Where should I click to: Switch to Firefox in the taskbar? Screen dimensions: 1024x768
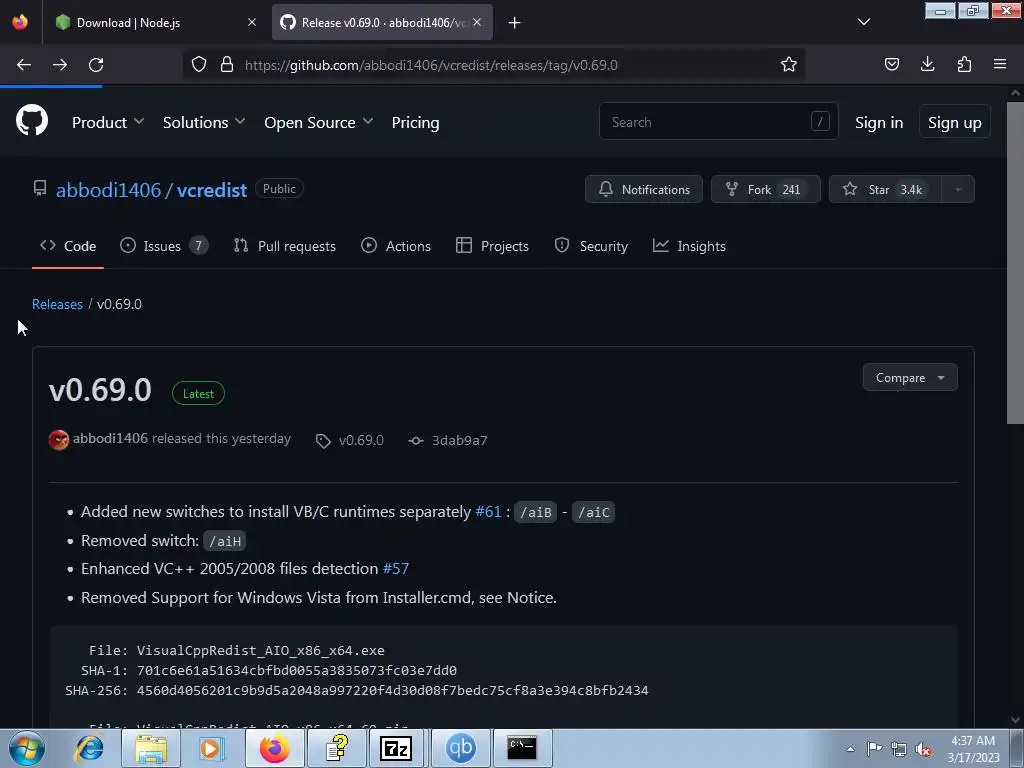click(274, 748)
